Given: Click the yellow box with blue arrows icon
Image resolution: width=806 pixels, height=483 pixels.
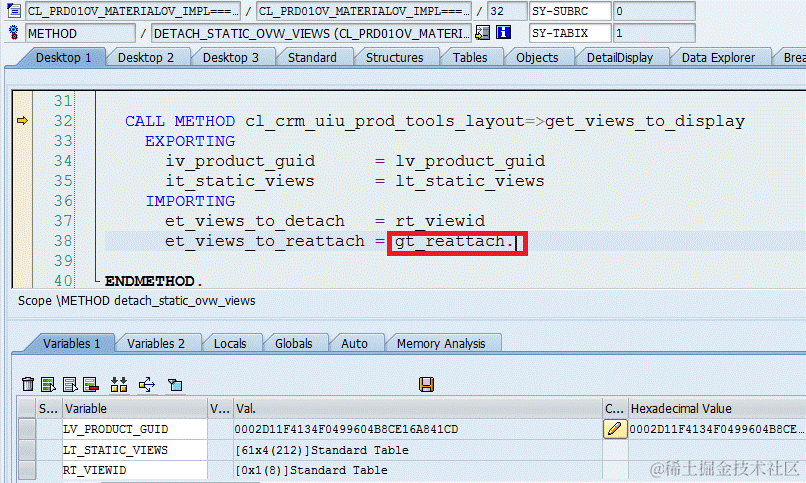Looking at the screenshot, I should [147, 384].
